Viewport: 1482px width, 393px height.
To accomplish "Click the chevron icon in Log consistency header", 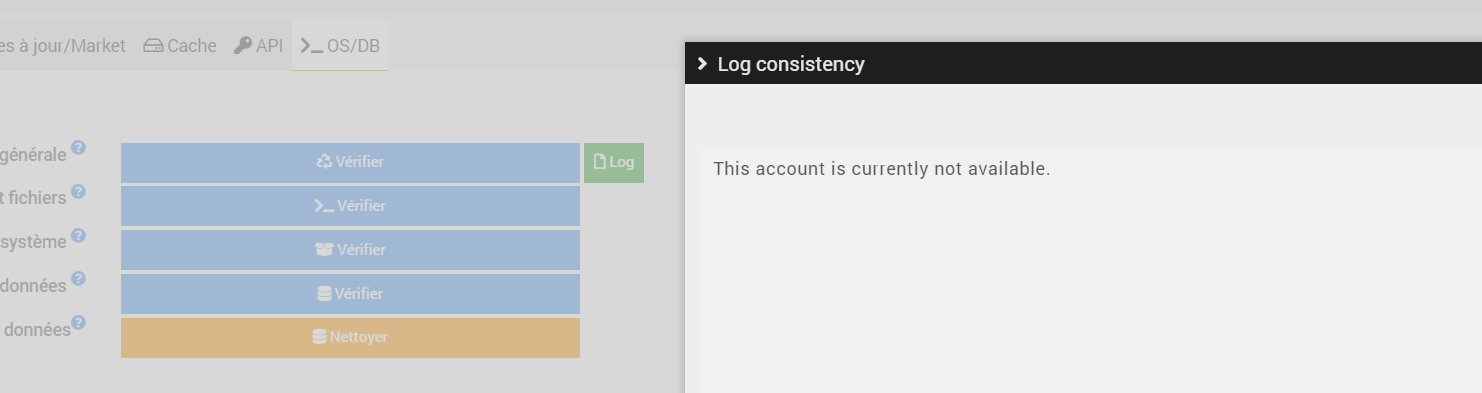I will pos(703,64).
